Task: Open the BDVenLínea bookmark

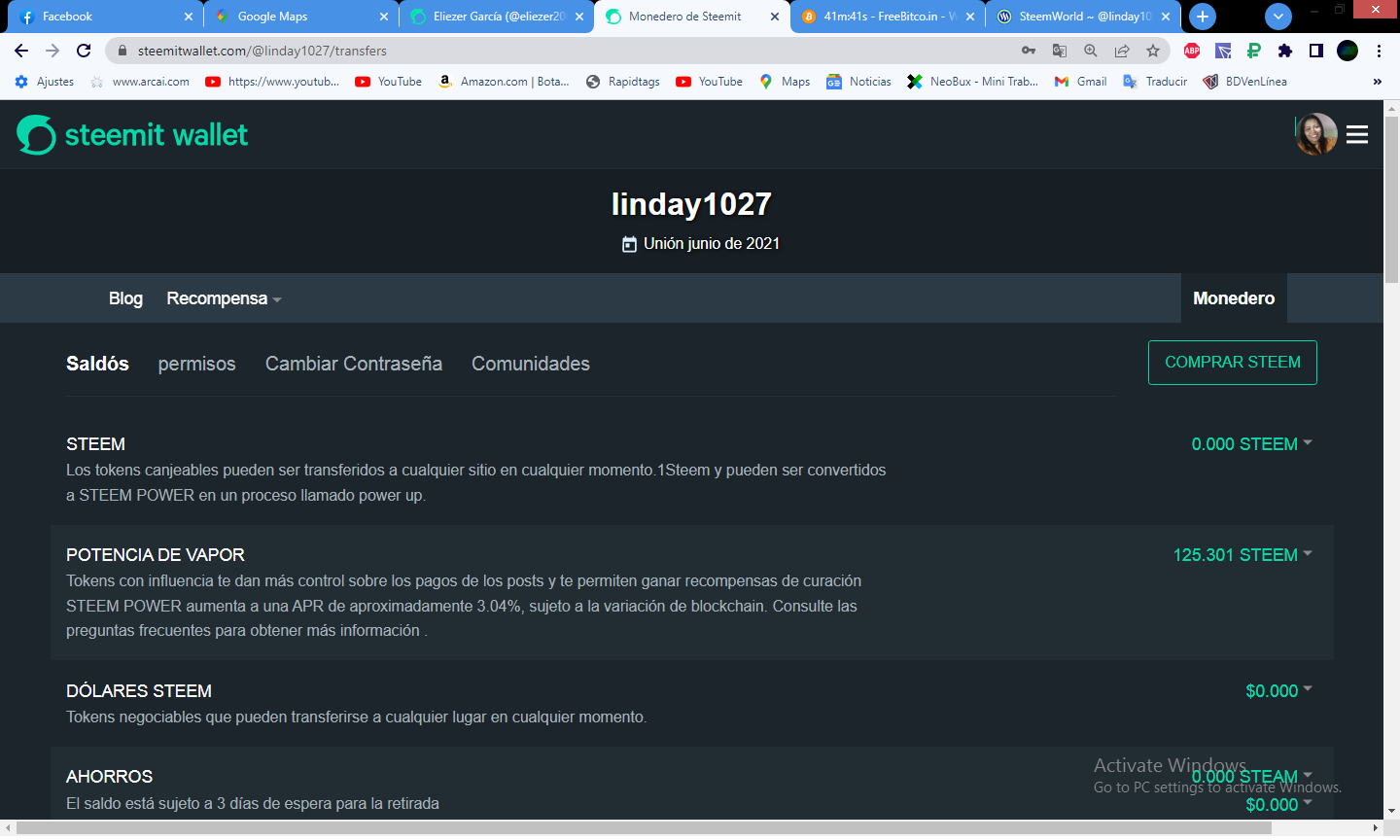Action: [1244, 82]
